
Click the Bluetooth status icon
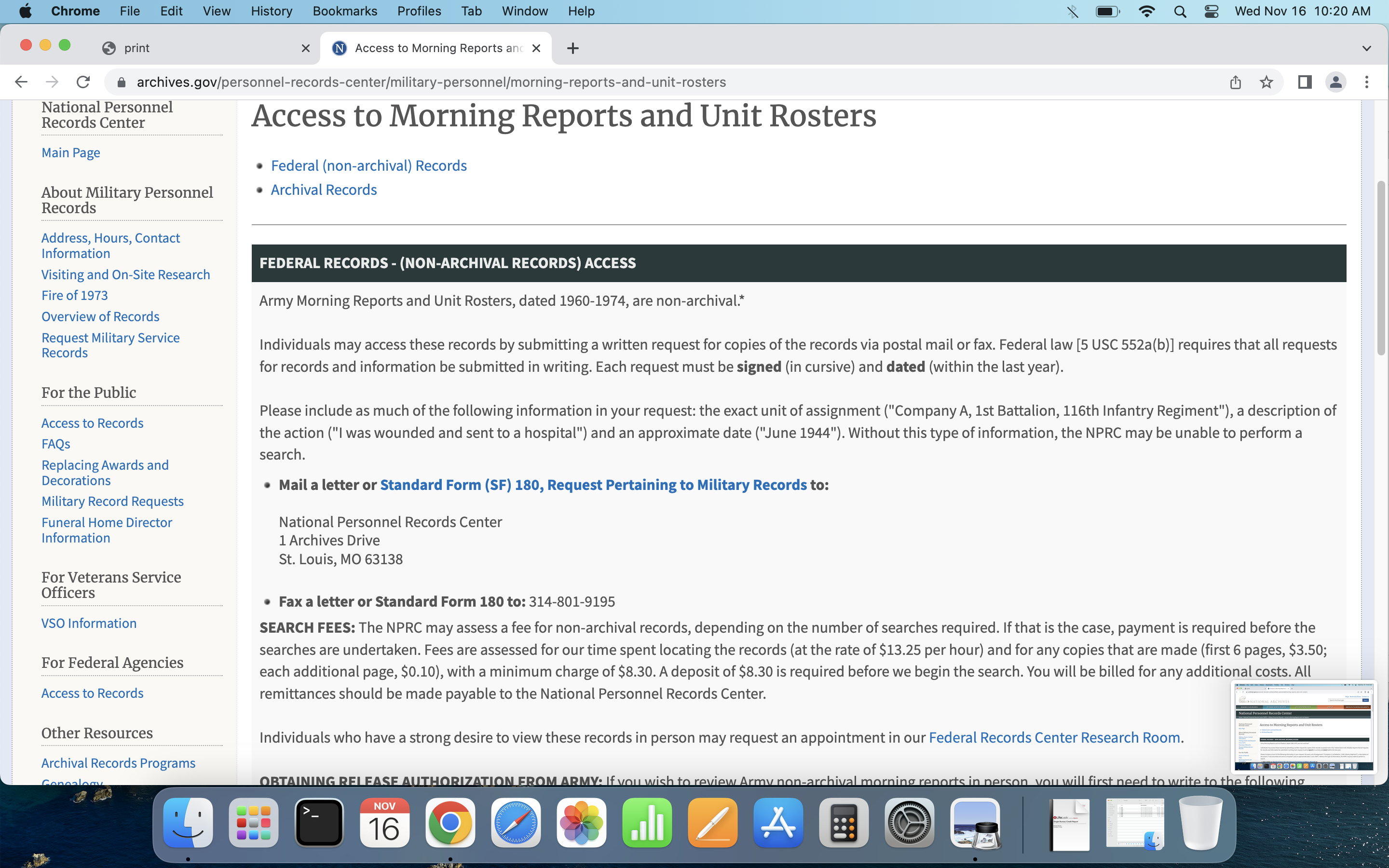pos(1072,11)
